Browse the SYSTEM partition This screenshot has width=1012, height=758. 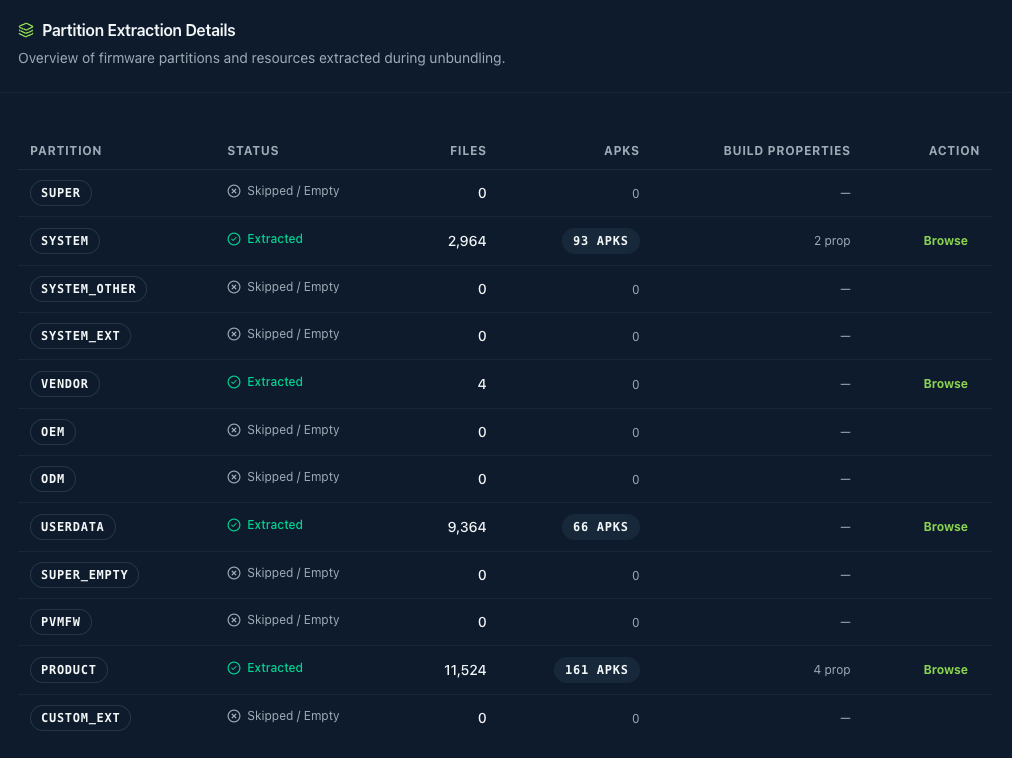coord(946,241)
